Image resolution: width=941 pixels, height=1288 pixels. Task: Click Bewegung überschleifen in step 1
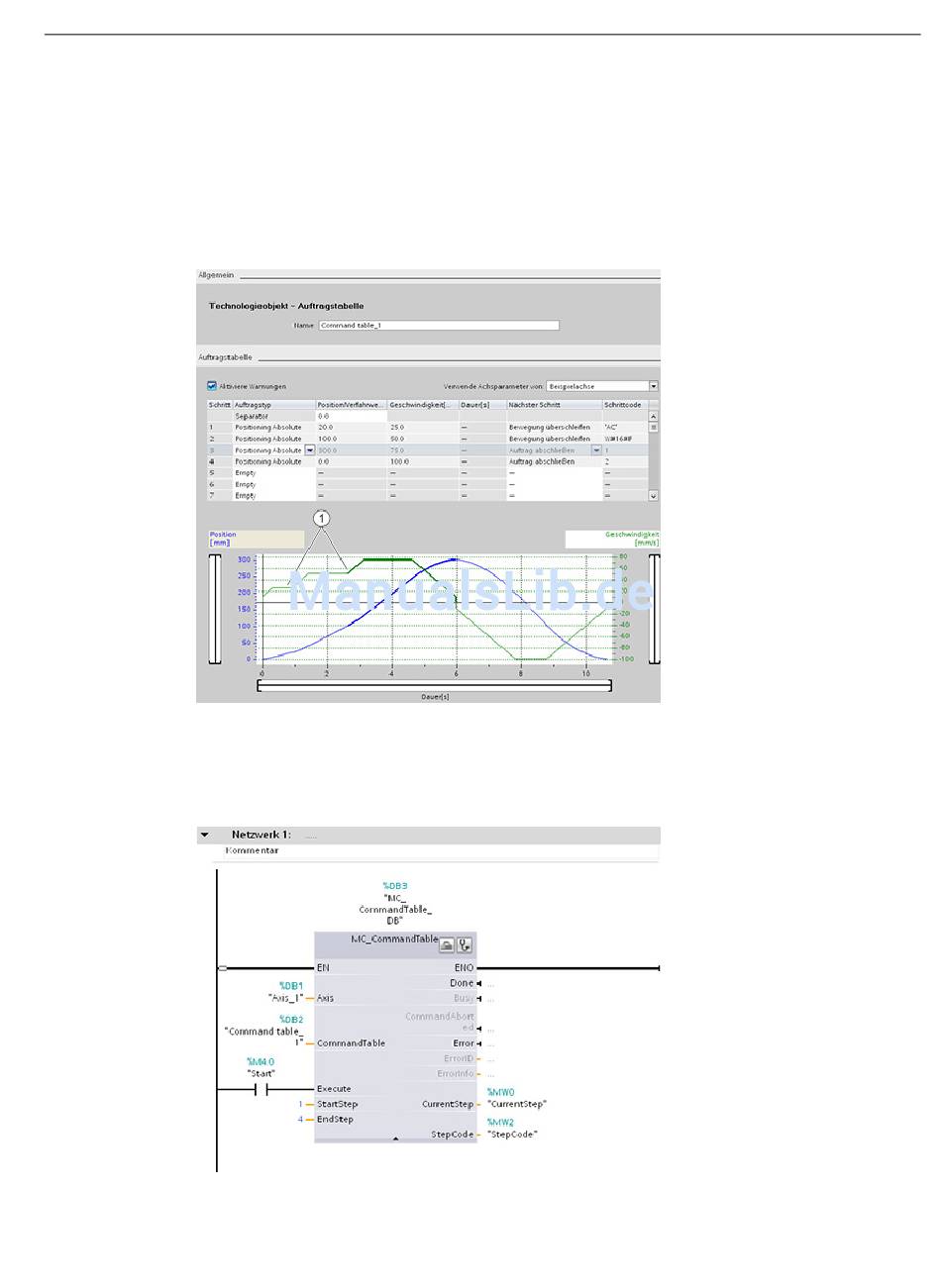point(554,427)
